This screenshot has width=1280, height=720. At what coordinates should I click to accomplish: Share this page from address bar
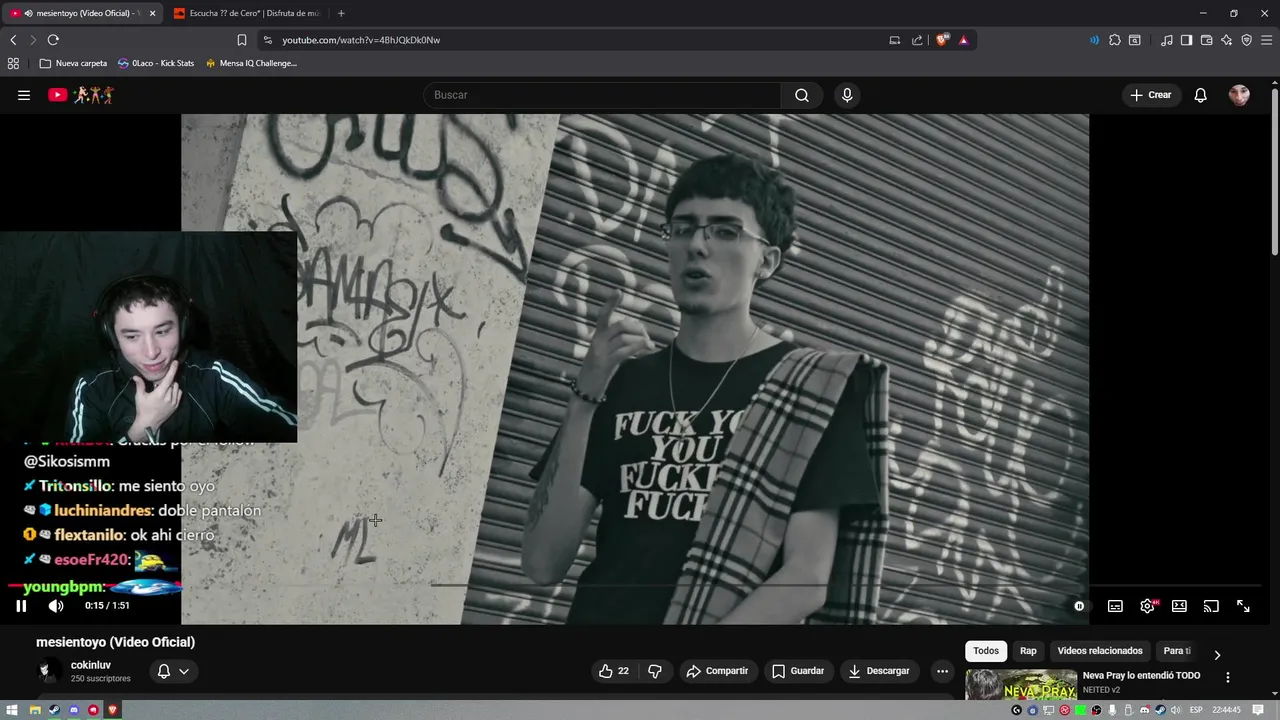917,40
